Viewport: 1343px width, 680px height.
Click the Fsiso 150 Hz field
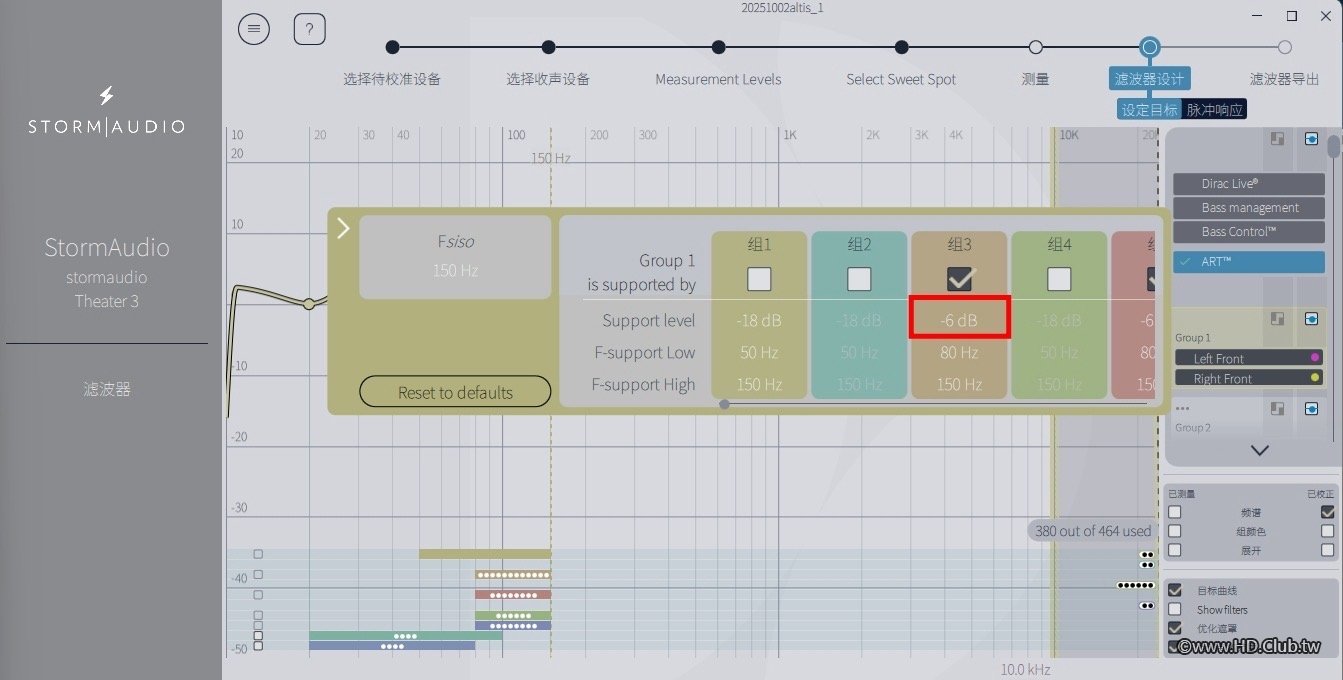(x=455, y=256)
